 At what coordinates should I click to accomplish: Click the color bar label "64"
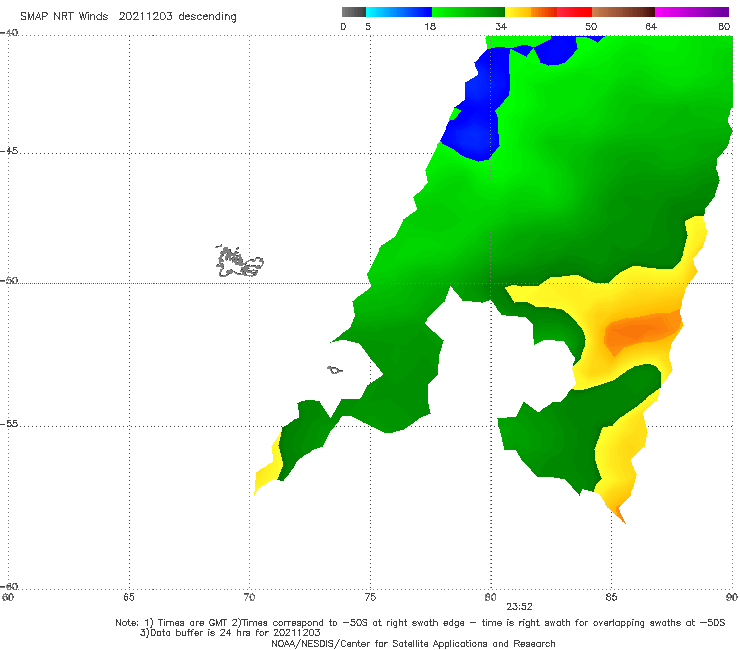coord(651,26)
